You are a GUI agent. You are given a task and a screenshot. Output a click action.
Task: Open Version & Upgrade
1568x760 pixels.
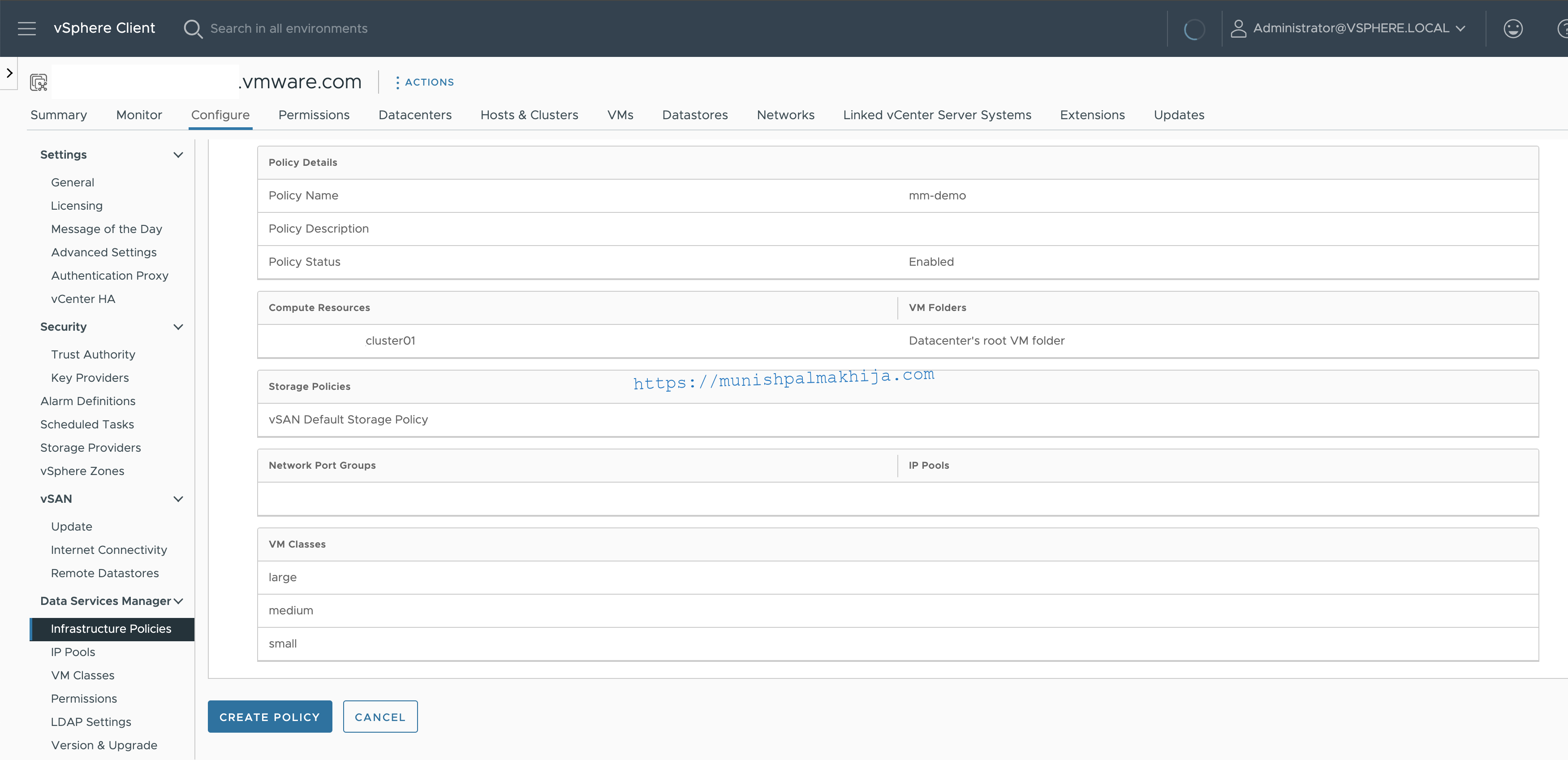pyautogui.click(x=104, y=745)
